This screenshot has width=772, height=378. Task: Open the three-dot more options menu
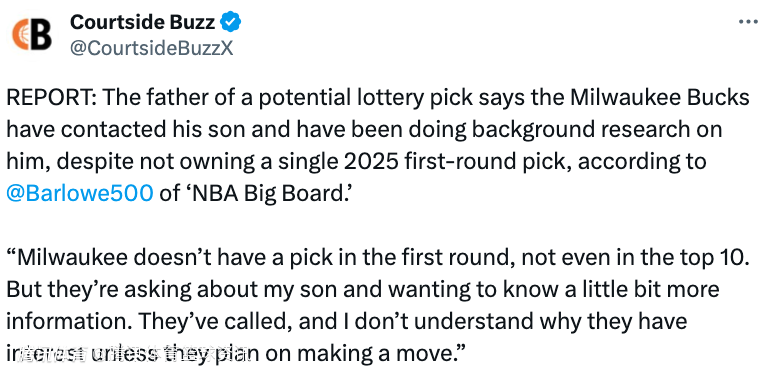pyautogui.click(x=749, y=22)
